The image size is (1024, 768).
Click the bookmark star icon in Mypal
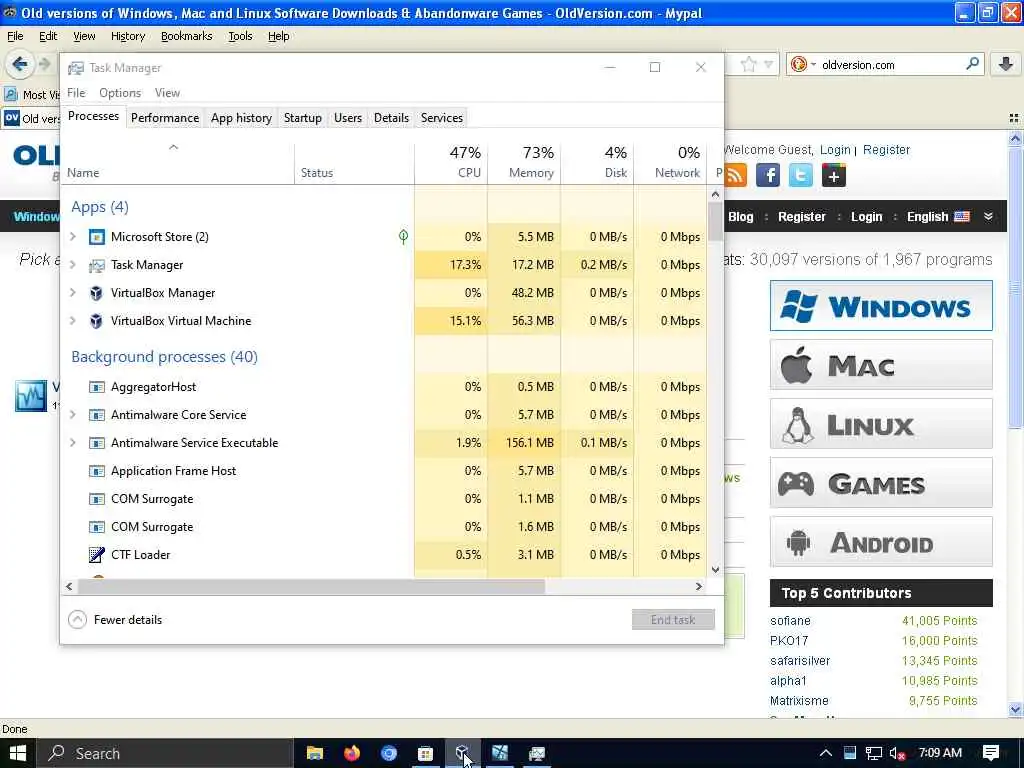coord(748,64)
